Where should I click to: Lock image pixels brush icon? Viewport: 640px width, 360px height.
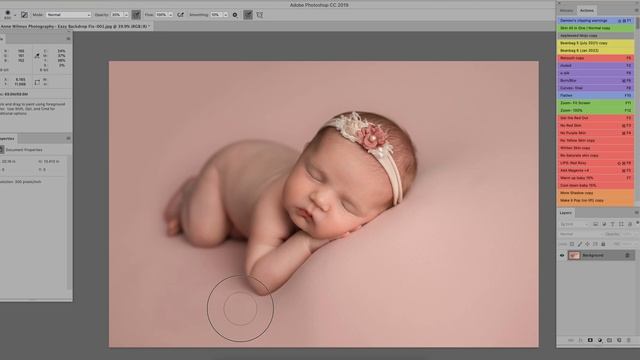pyautogui.click(x=580, y=244)
